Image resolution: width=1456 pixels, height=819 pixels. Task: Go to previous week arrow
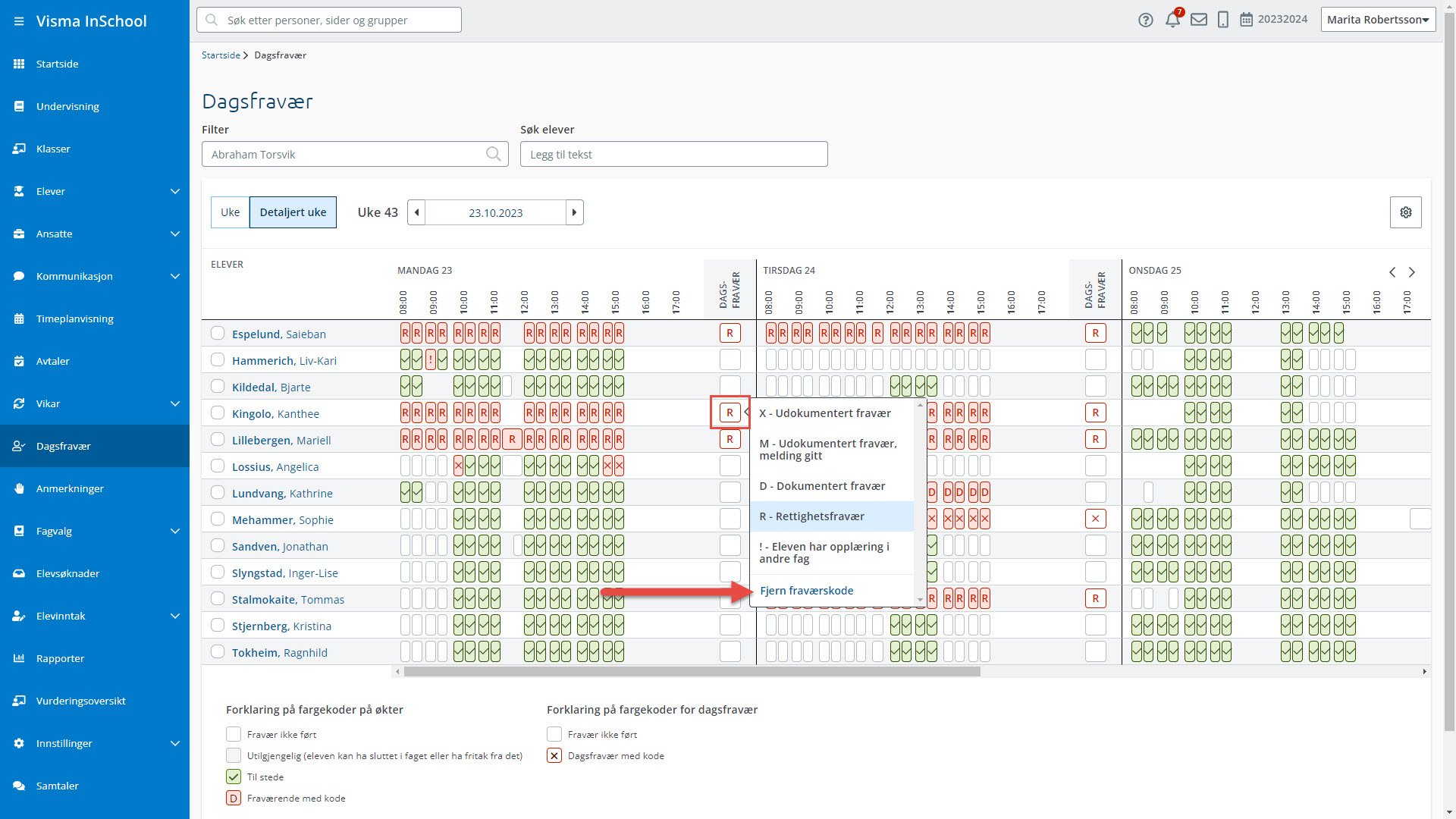tap(416, 212)
